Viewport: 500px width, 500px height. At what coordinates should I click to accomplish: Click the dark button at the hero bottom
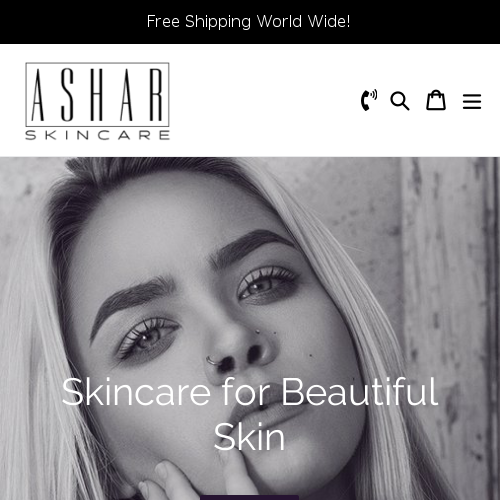pos(249,497)
